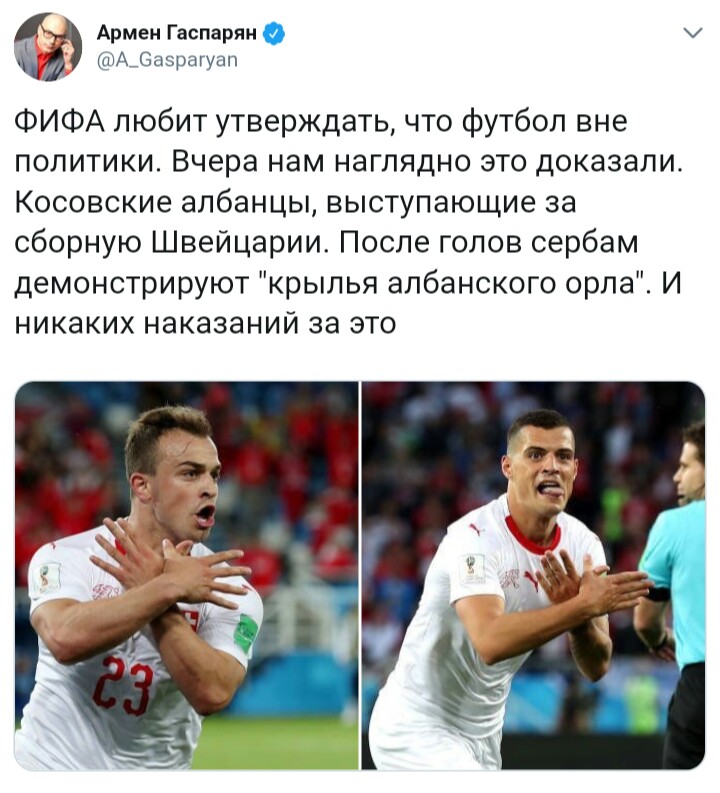Click the green FIFA sleeve patch
720x793 pixels.
click(x=247, y=633)
